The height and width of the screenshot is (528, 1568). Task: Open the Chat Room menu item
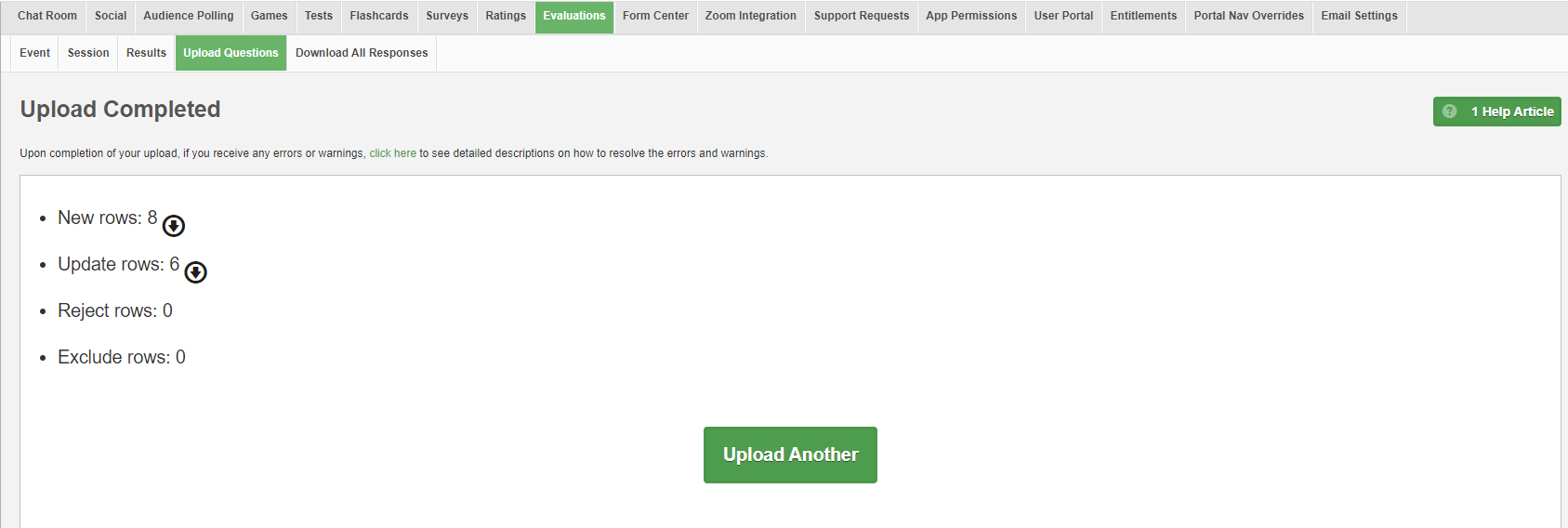click(47, 16)
